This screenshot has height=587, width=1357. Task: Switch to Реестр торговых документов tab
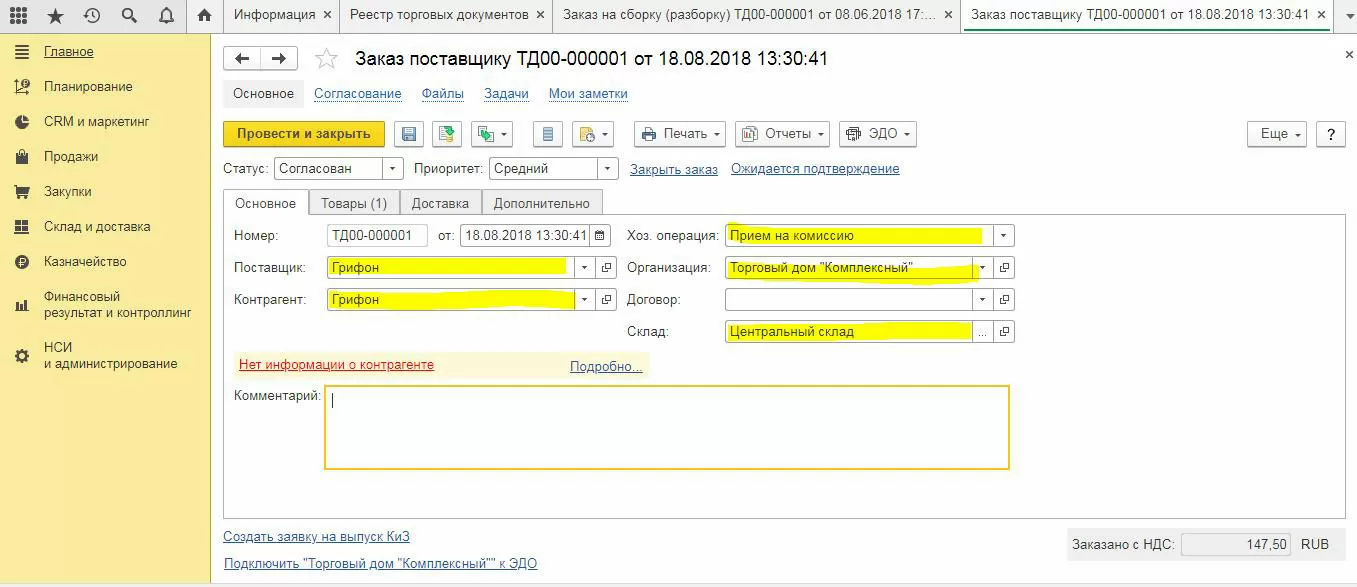click(x=439, y=15)
